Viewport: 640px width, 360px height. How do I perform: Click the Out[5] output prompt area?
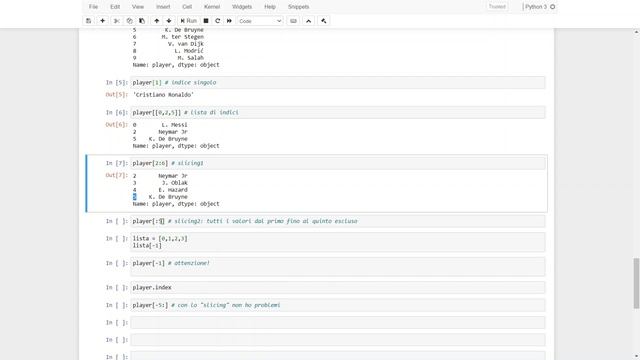pos(116,95)
